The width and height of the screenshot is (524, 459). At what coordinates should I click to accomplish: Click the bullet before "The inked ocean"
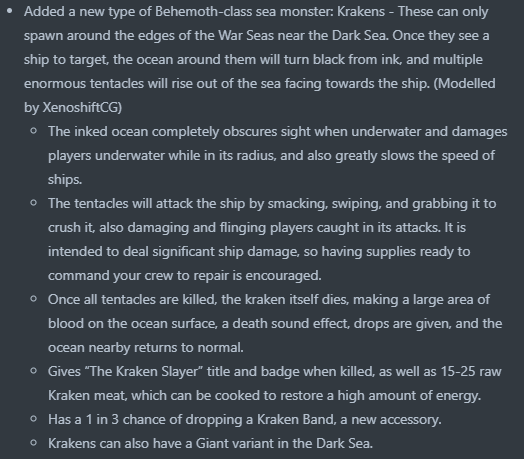pos(33,131)
